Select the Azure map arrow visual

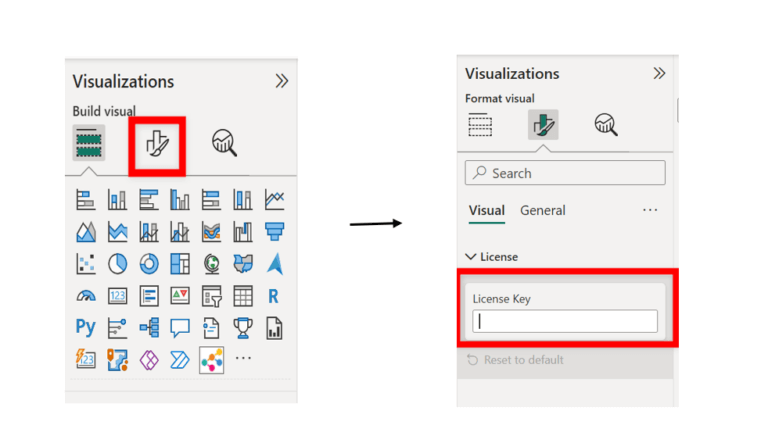274,264
